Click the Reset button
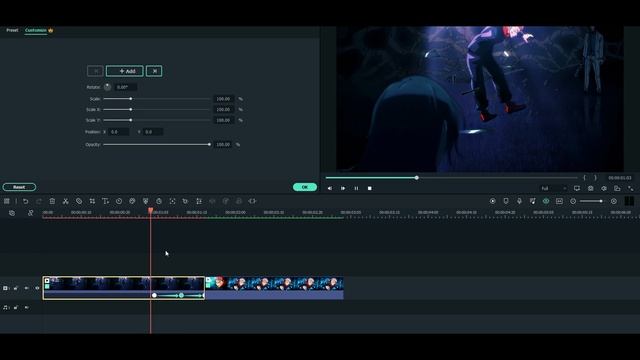The image size is (640, 360). (x=19, y=187)
